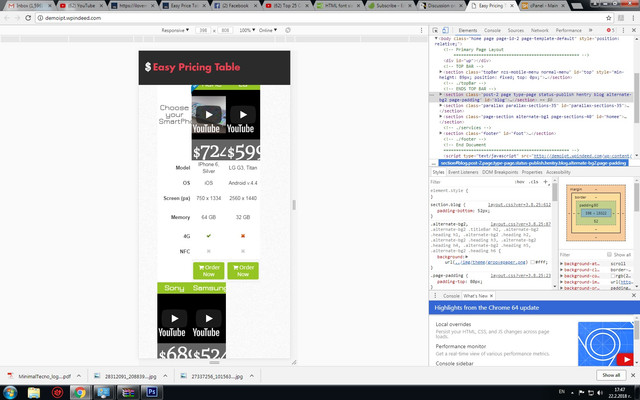Show more DevTools tabs via chevron
Screen dimensions: 640x400
pos(590,30)
